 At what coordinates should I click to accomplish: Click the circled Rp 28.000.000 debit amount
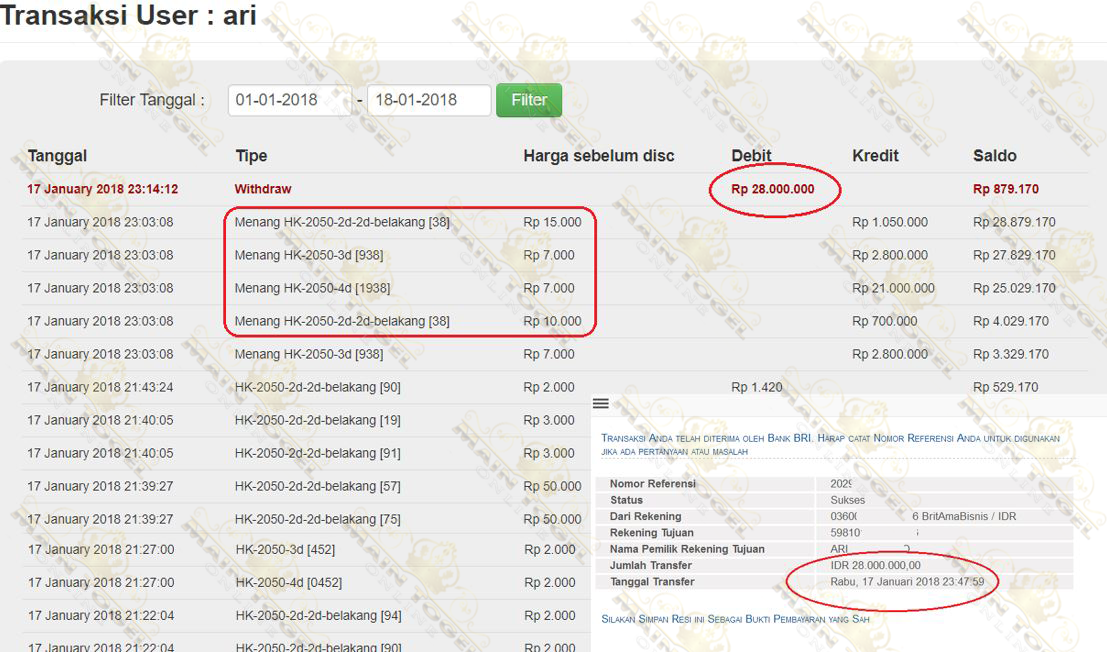coord(772,189)
